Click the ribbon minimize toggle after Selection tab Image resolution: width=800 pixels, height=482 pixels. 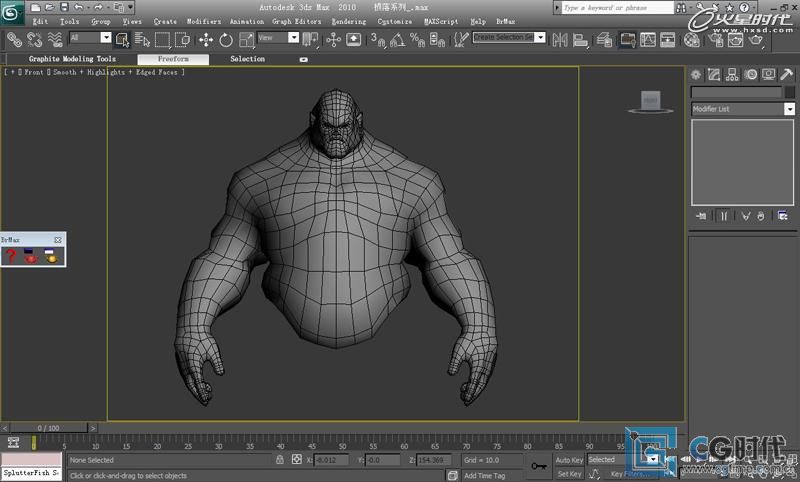click(304, 60)
